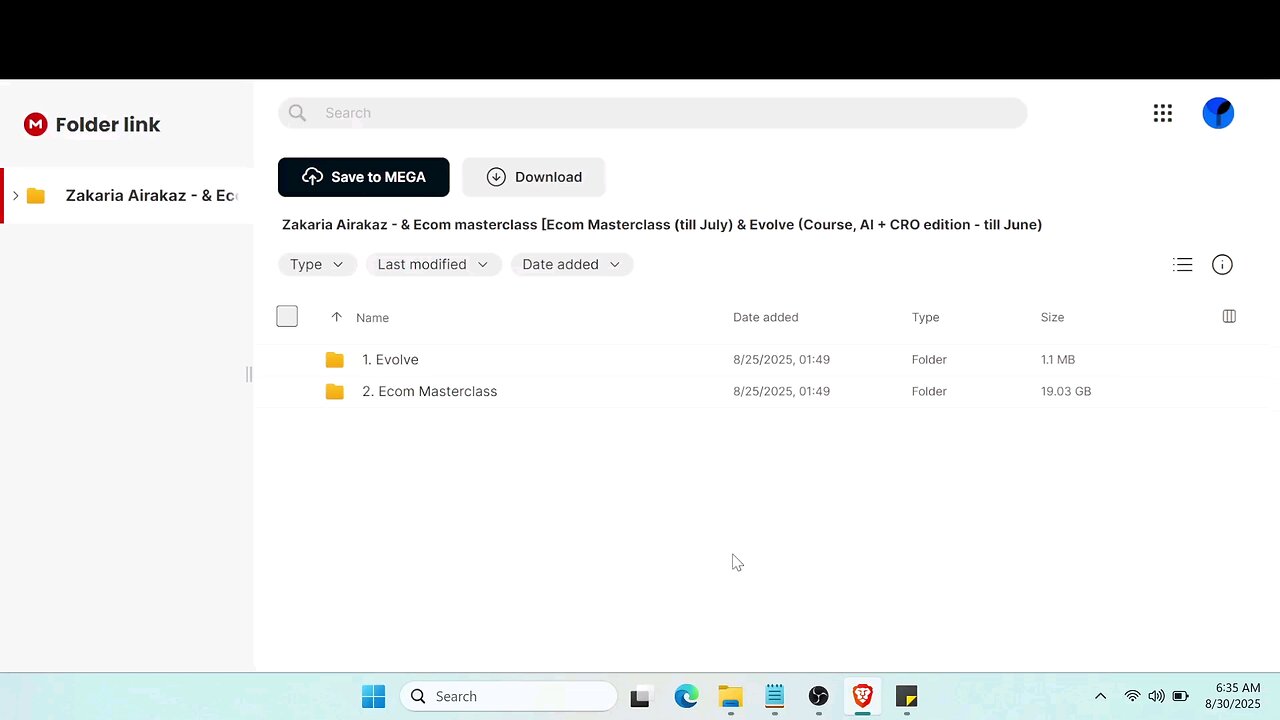Click the sort direction arrow beside Name
The width and height of the screenshot is (1280, 720).
(x=336, y=317)
